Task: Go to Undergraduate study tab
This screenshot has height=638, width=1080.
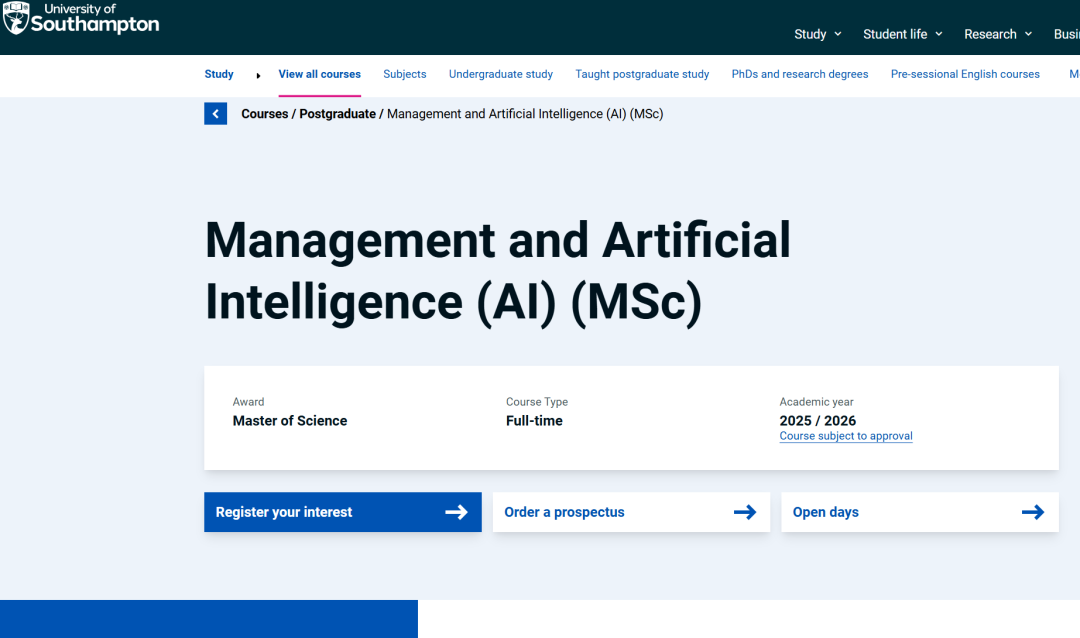Action: [x=501, y=74]
